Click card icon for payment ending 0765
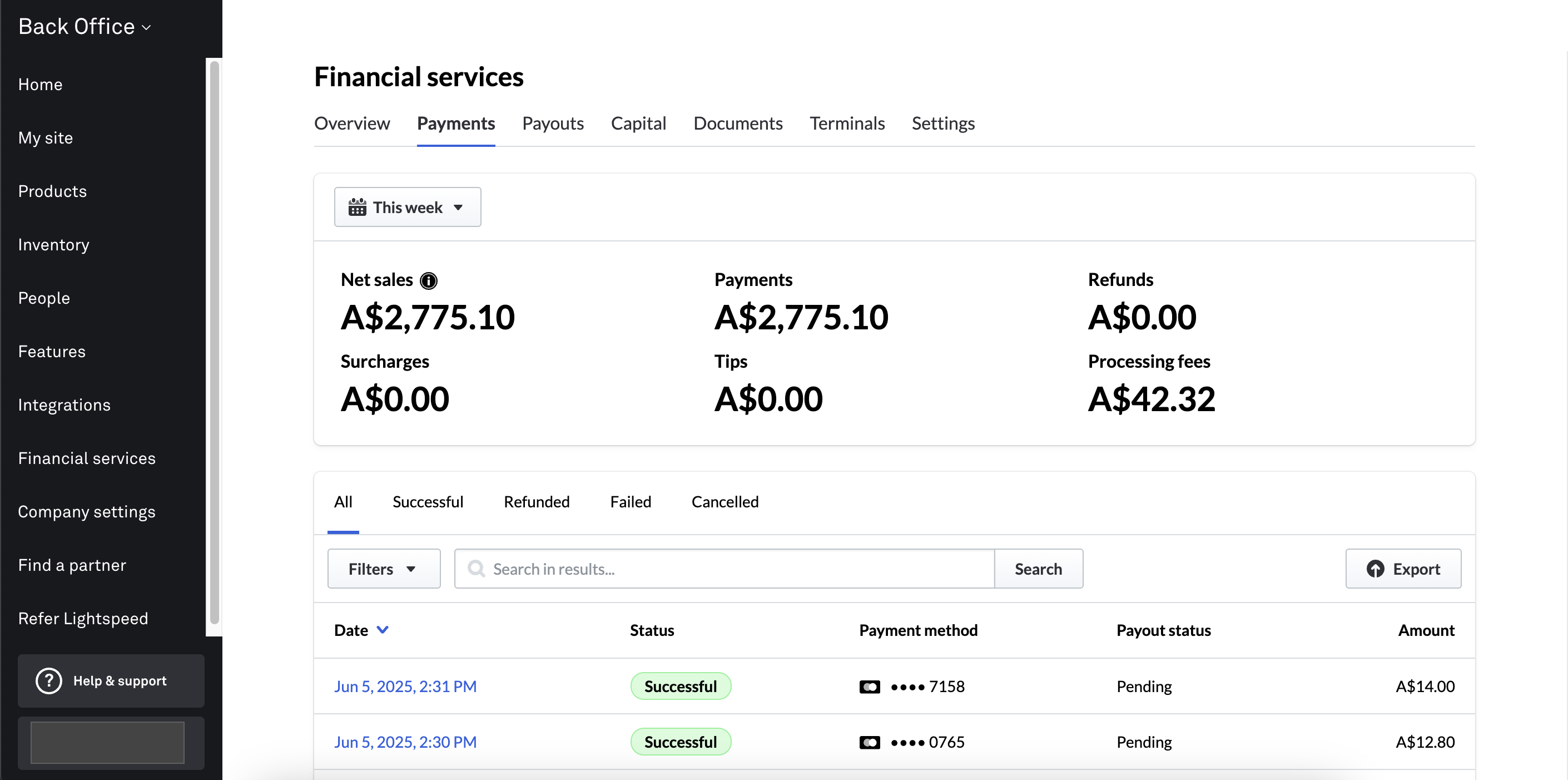This screenshot has height=780, width=1568. tap(869, 742)
